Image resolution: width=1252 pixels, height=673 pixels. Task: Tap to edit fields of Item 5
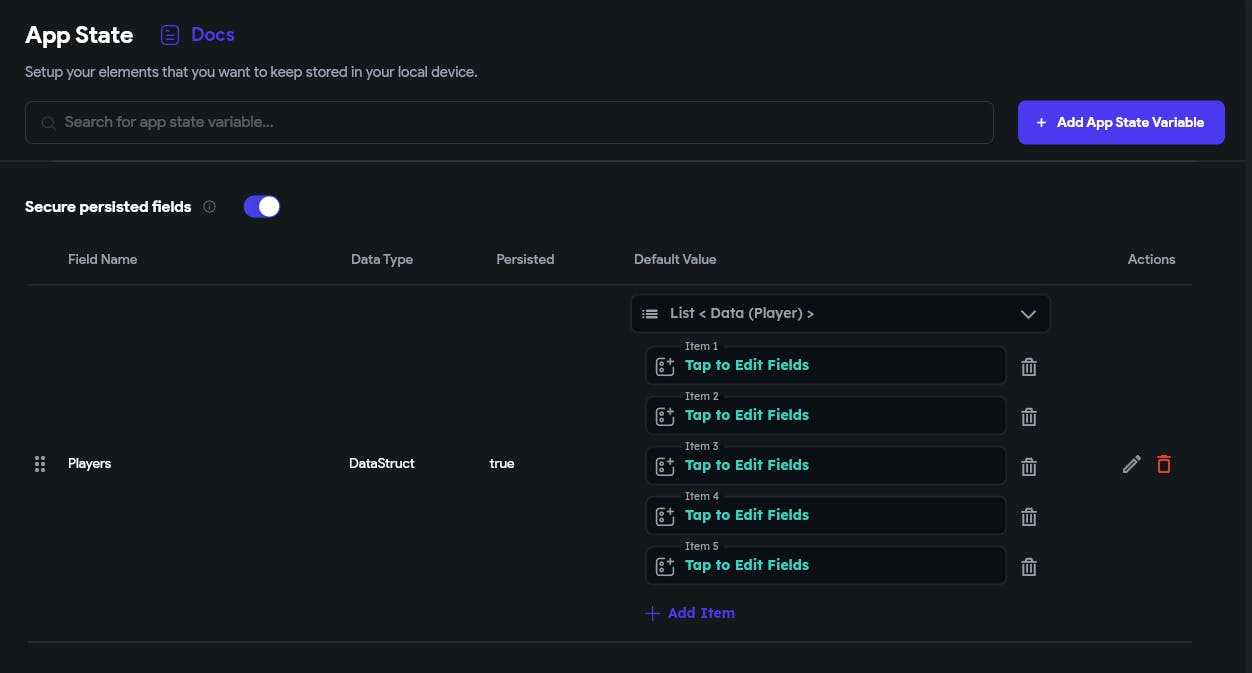pyautogui.click(x=825, y=566)
